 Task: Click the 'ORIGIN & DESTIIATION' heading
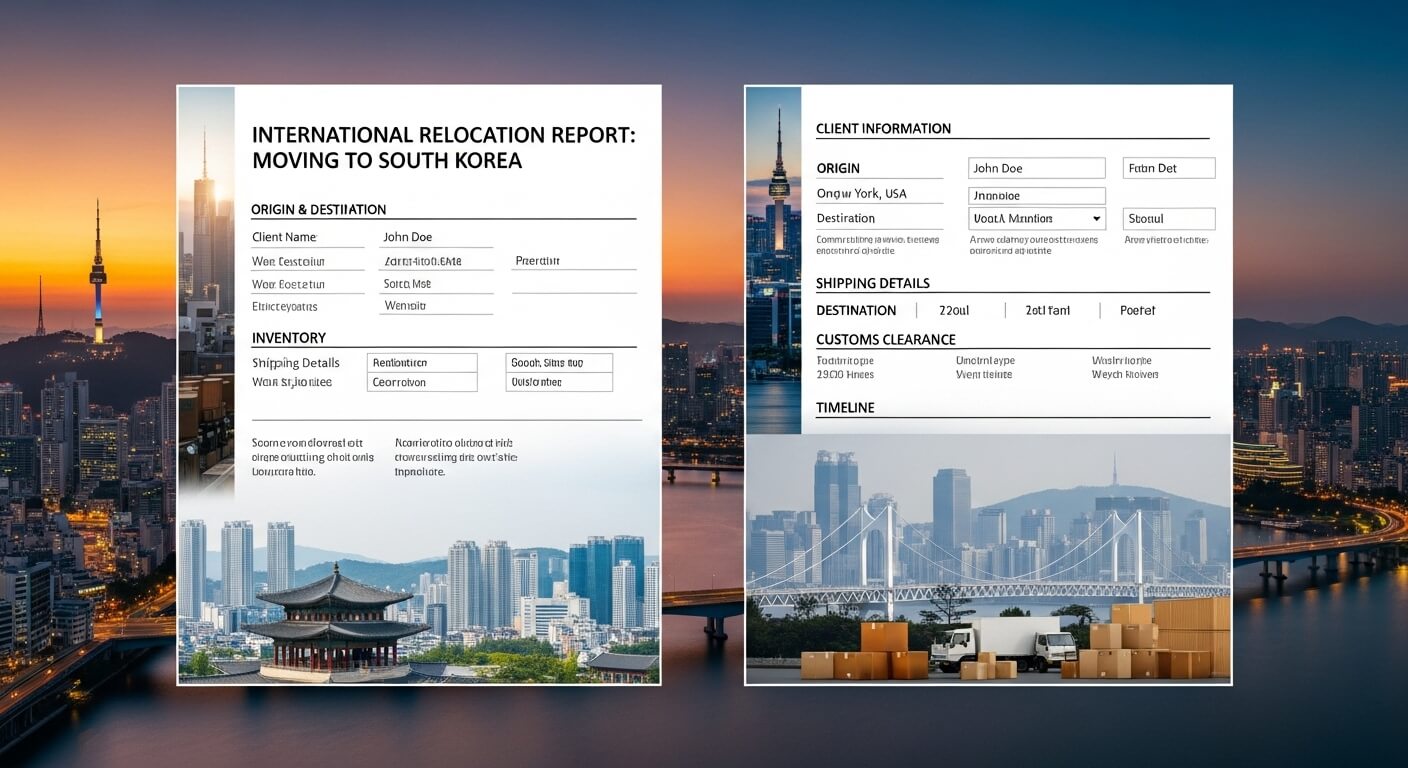pyautogui.click(x=319, y=210)
